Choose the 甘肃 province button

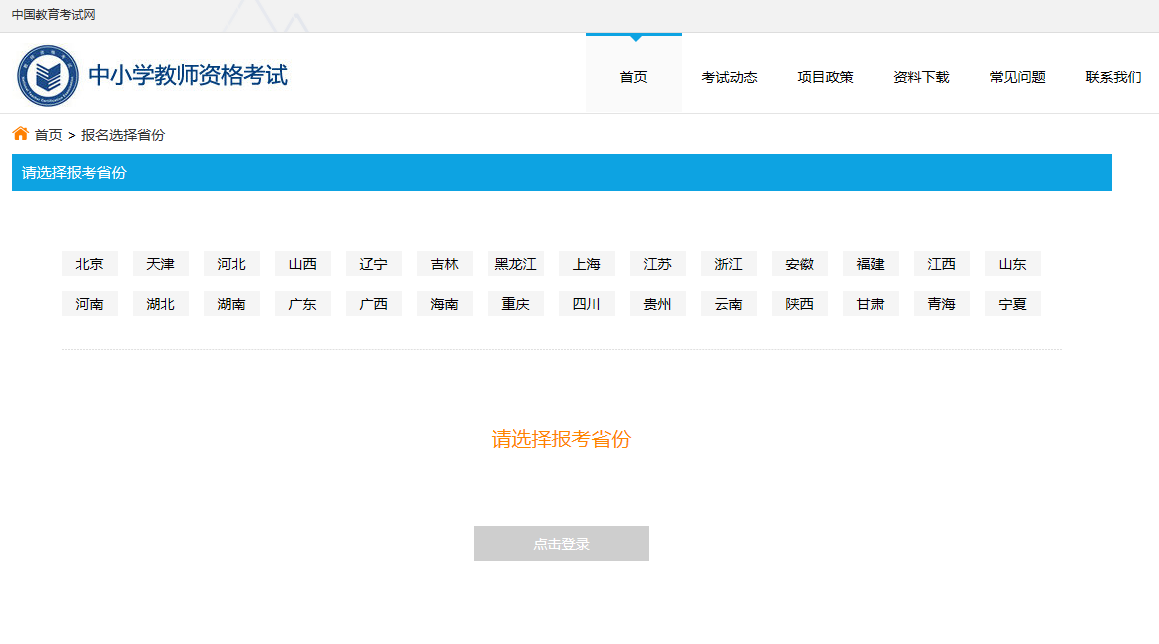pyautogui.click(x=870, y=304)
